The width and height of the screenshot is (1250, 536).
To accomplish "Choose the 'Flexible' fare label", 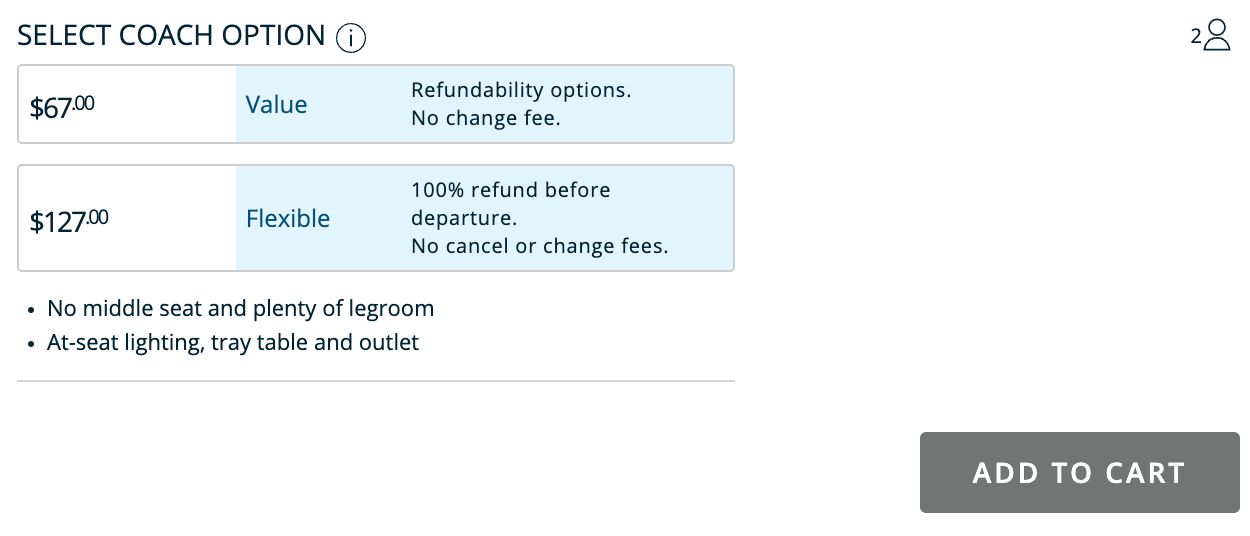I will 288,219.
